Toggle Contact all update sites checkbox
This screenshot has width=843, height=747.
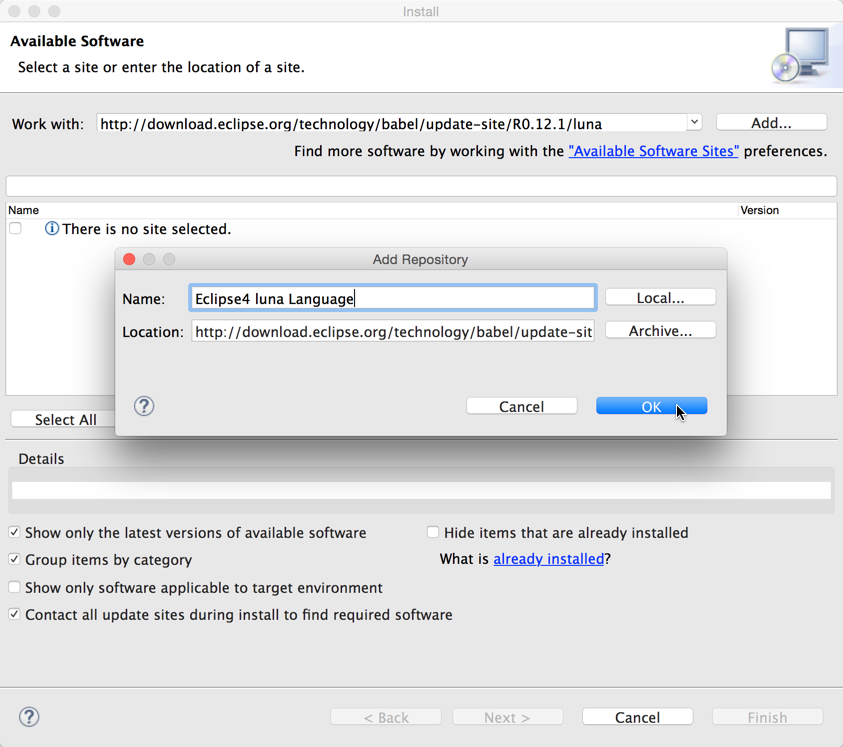(15, 614)
